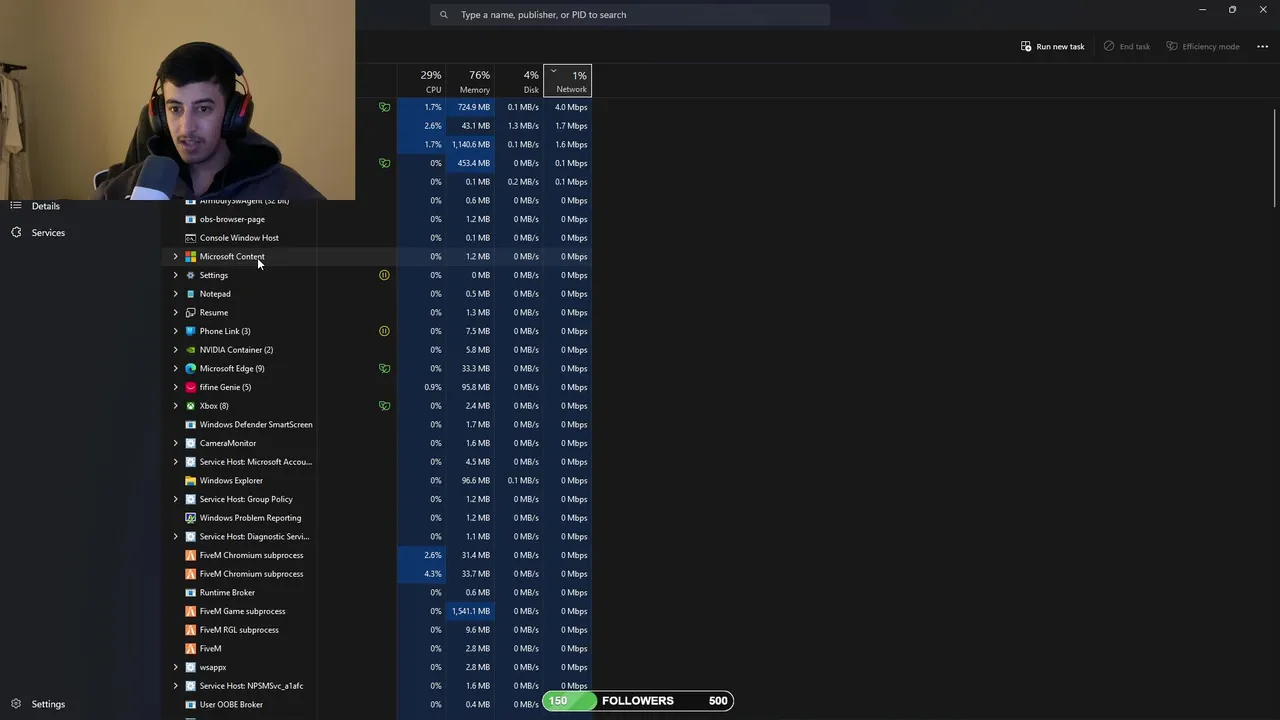1280x720 pixels.
Task: Sort processes by Disk column
Action: (519, 81)
